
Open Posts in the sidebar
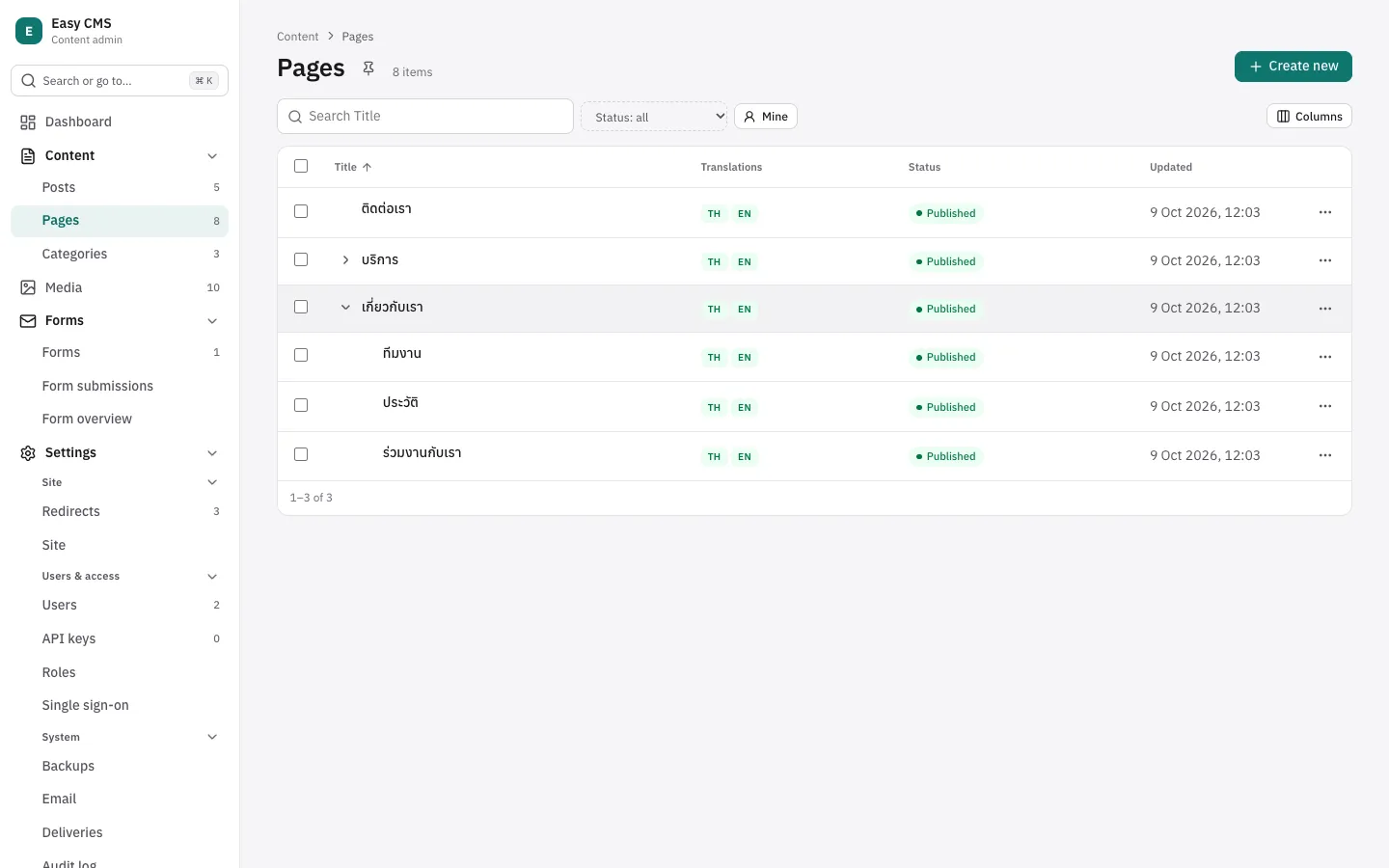click(120, 187)
